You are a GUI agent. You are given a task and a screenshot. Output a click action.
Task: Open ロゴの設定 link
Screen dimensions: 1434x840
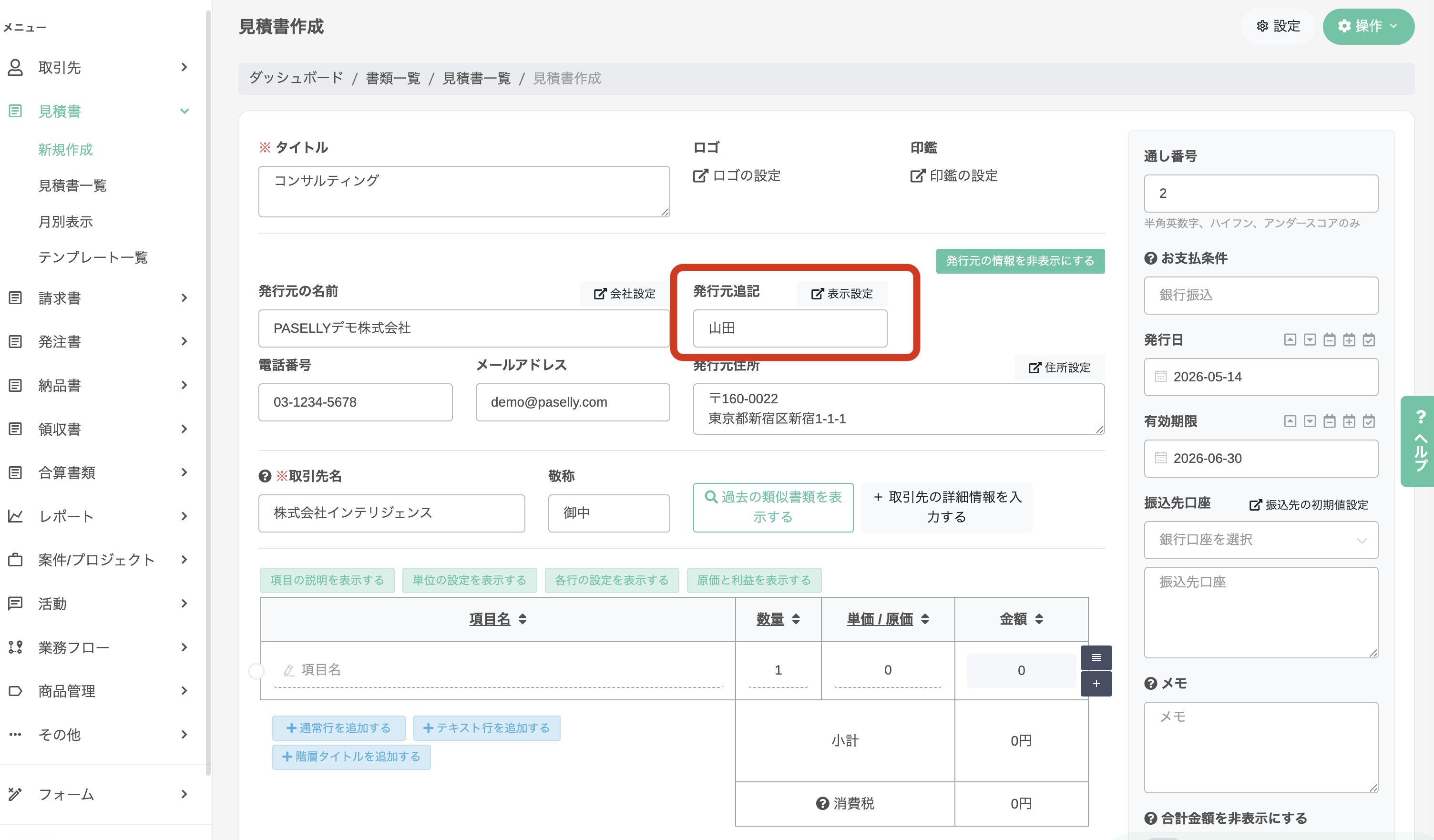737,175
